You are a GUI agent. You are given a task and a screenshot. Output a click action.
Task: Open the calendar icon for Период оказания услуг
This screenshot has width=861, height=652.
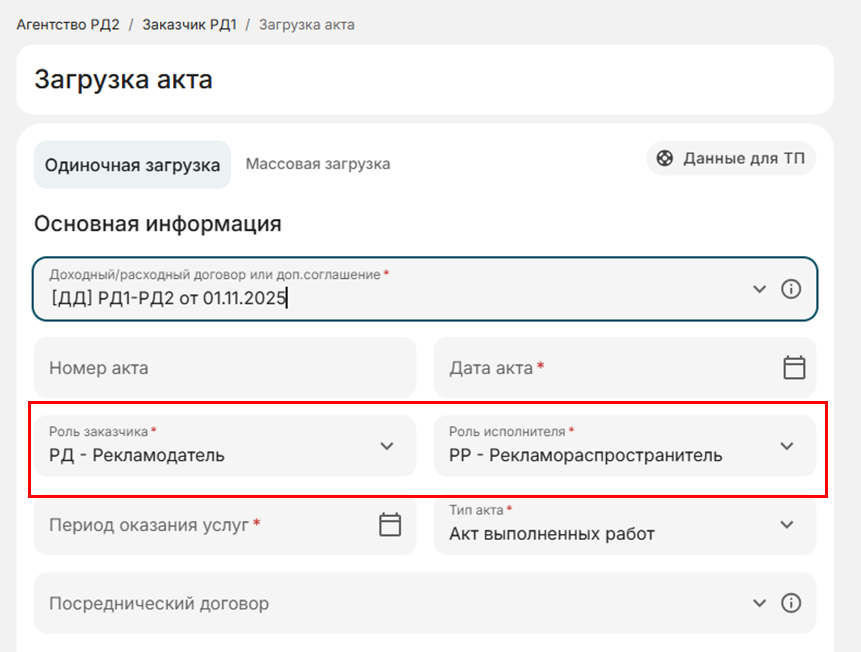click(x=390, y=524)
